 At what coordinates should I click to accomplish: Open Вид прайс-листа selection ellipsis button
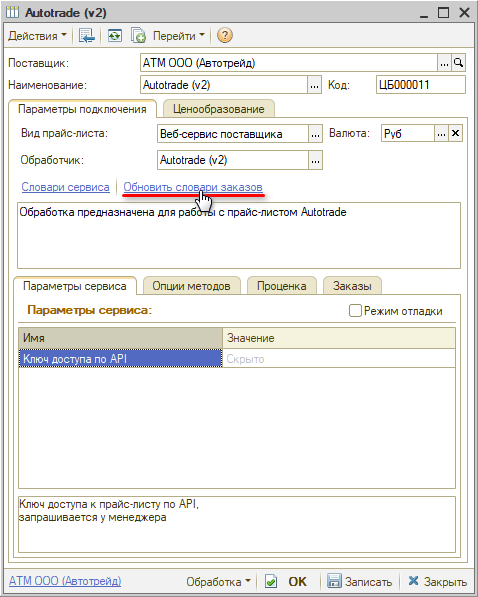(x=315, y=134)
